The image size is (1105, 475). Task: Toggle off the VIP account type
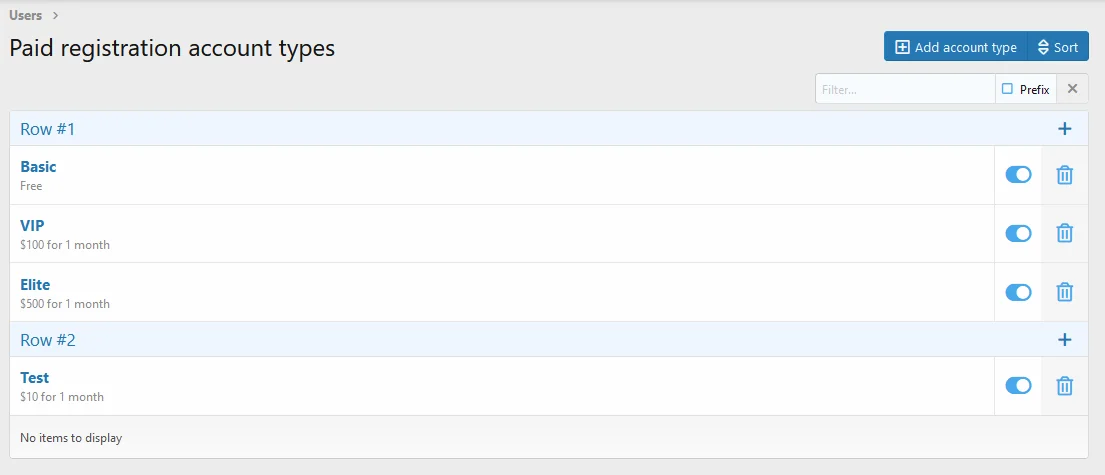[1018, 233]
